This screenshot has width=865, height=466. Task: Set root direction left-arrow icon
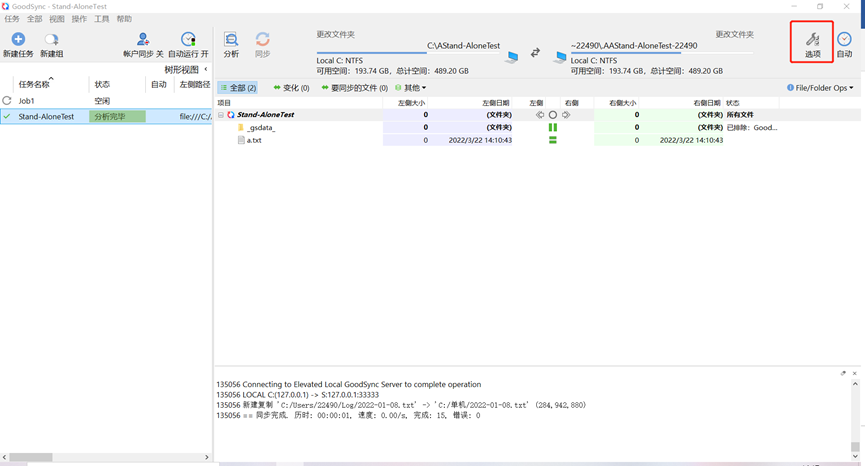point(540,115)
